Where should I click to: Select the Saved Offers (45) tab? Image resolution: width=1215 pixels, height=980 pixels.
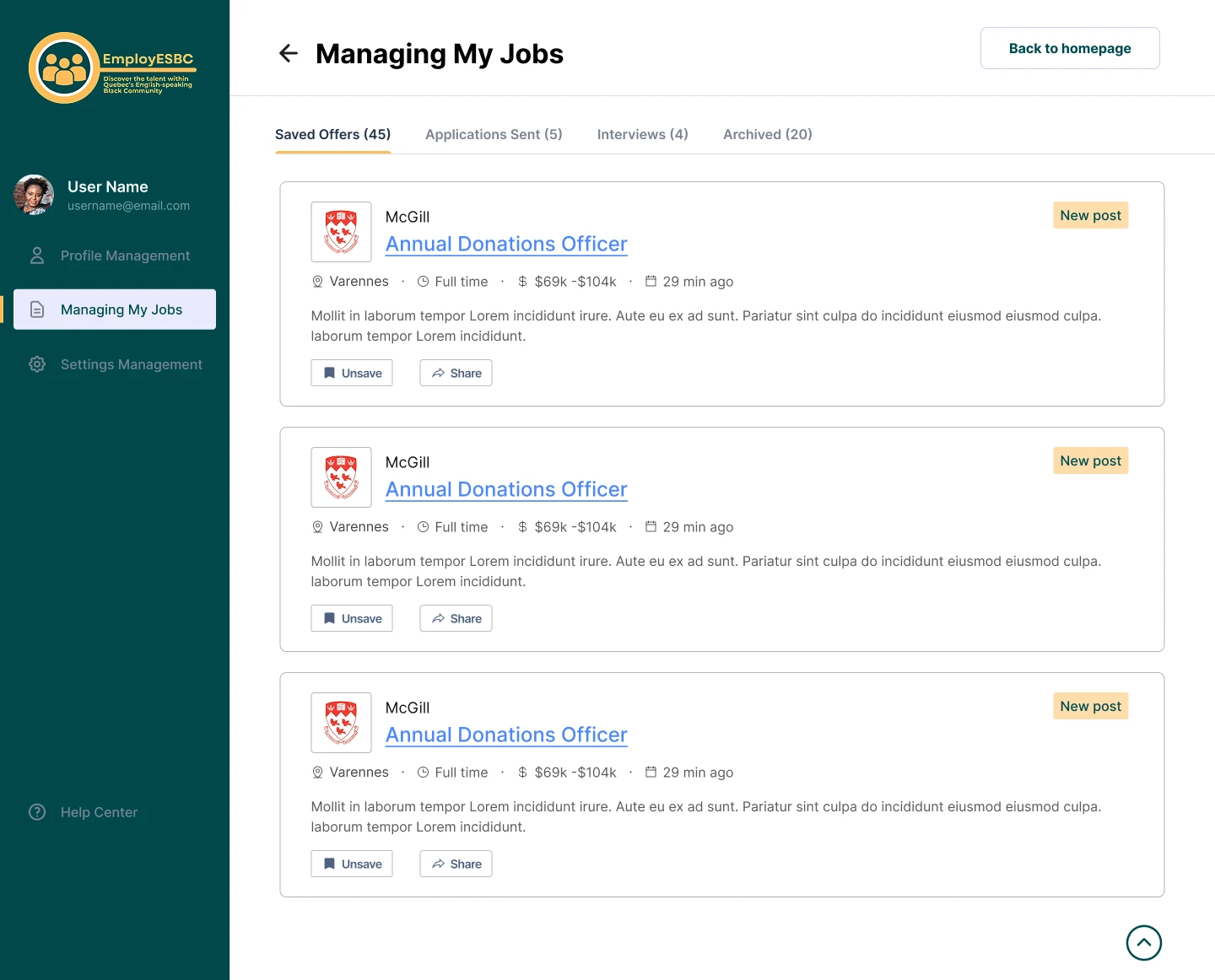[332, 134]
